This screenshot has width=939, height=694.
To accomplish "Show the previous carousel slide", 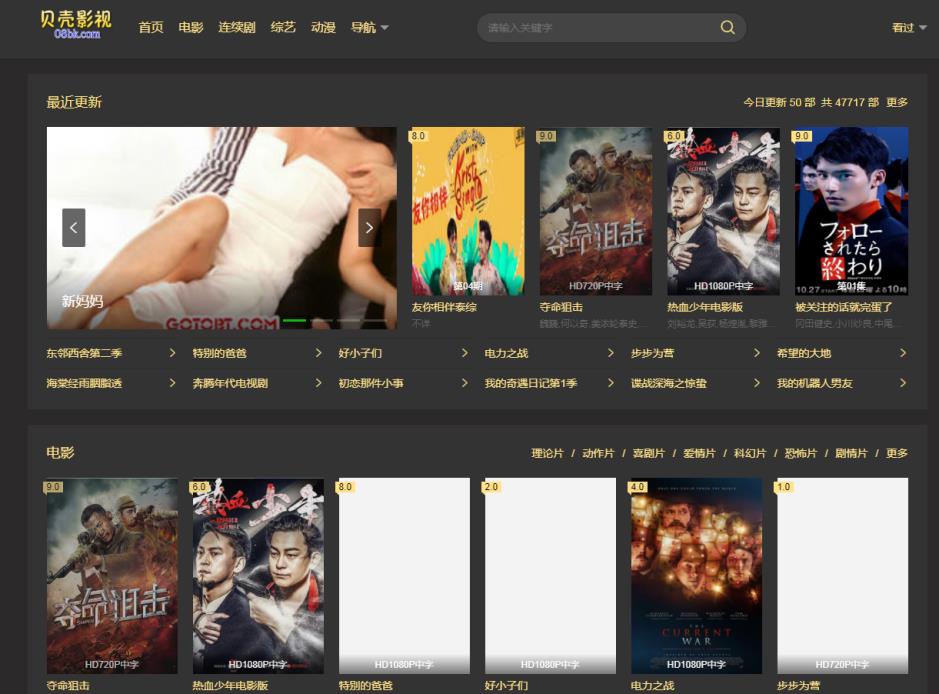I will (74, 228).
